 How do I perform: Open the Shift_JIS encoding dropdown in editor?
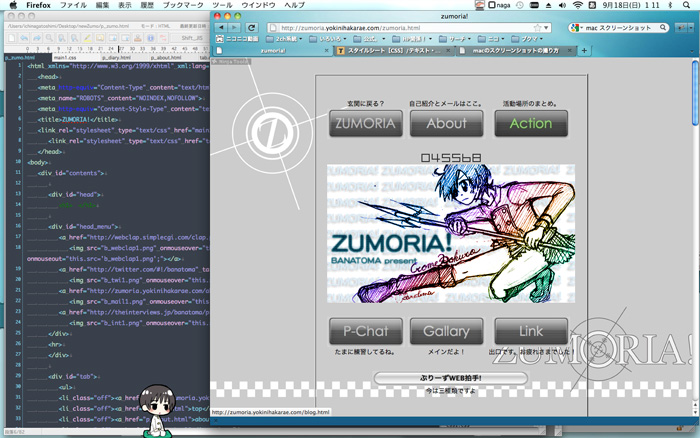tap(190, 38)
